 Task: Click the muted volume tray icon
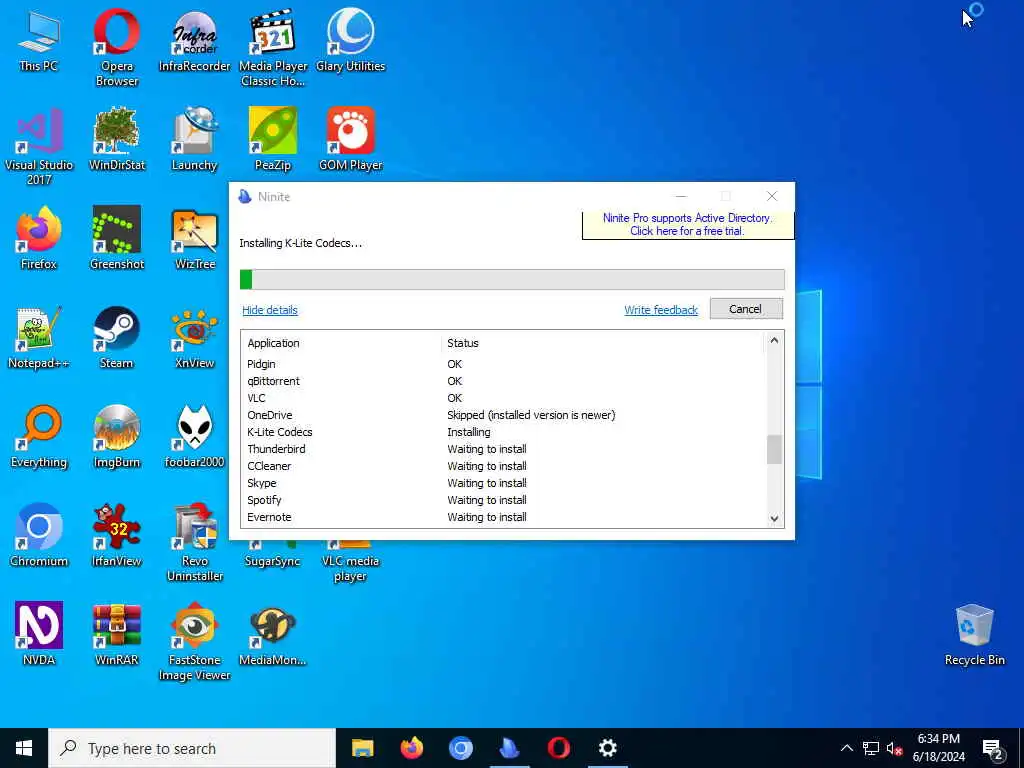(895, 748)
